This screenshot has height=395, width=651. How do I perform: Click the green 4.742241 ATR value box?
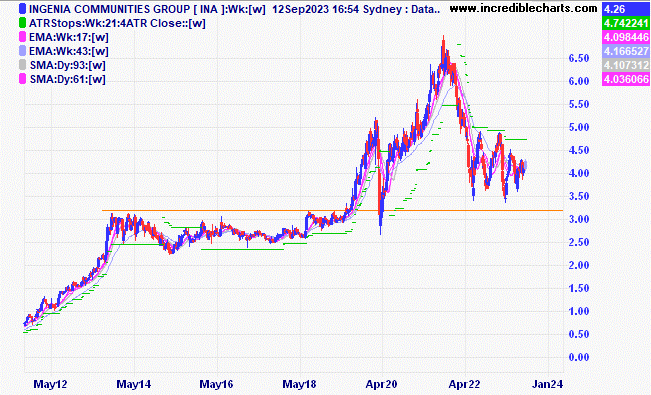625,23
